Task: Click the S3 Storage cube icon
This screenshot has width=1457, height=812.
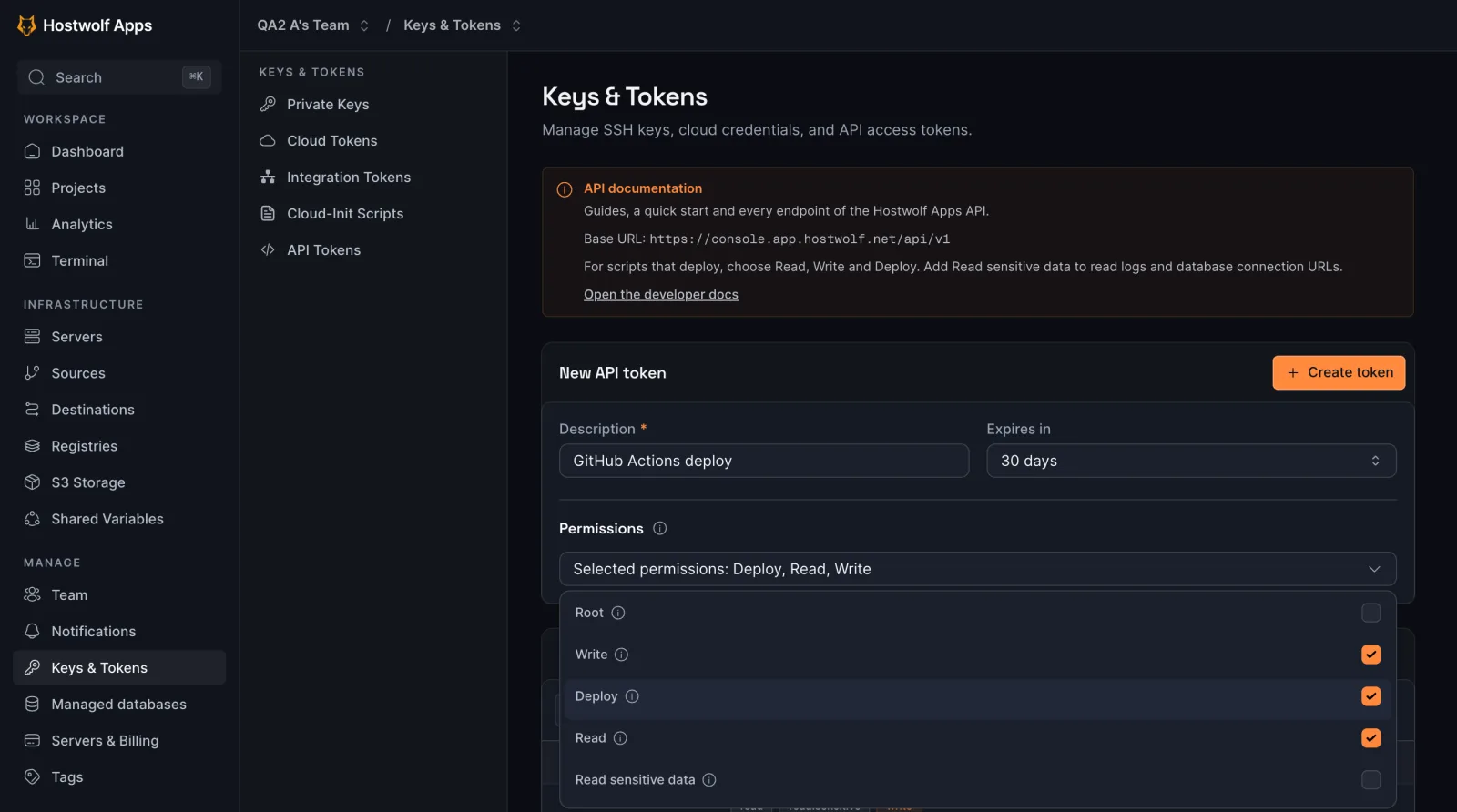Action: pos(32,482)
